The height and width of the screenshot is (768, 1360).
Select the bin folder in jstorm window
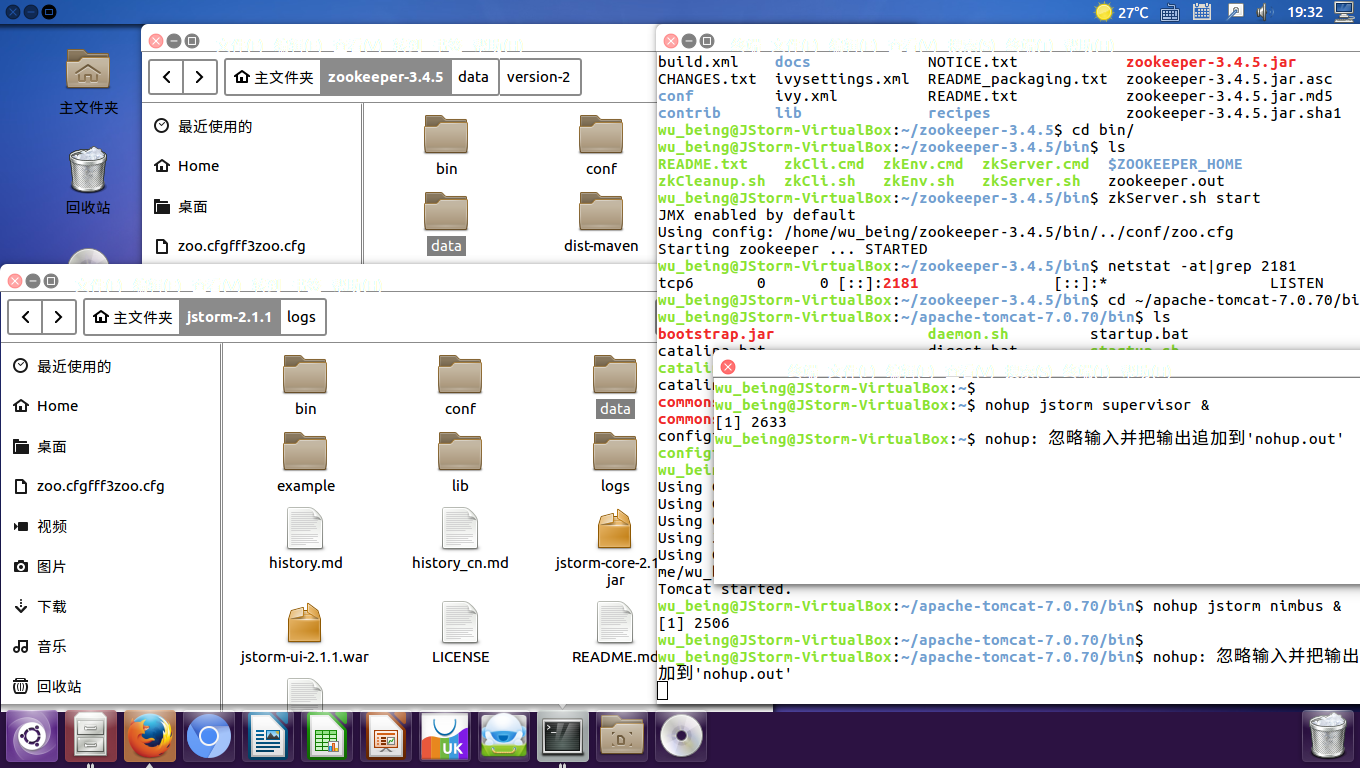[x=305, y=386]
